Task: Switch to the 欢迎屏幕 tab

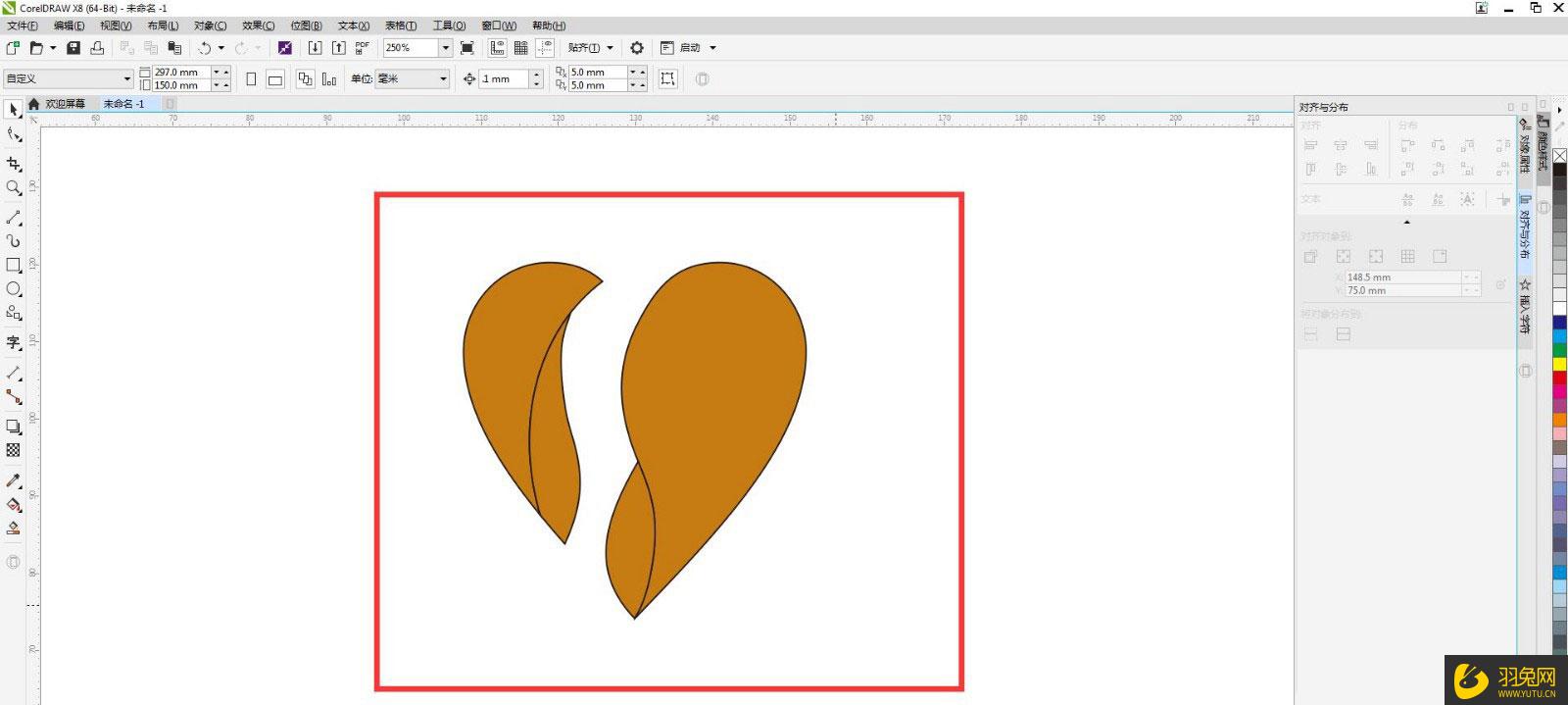Action: pos(65,104)
